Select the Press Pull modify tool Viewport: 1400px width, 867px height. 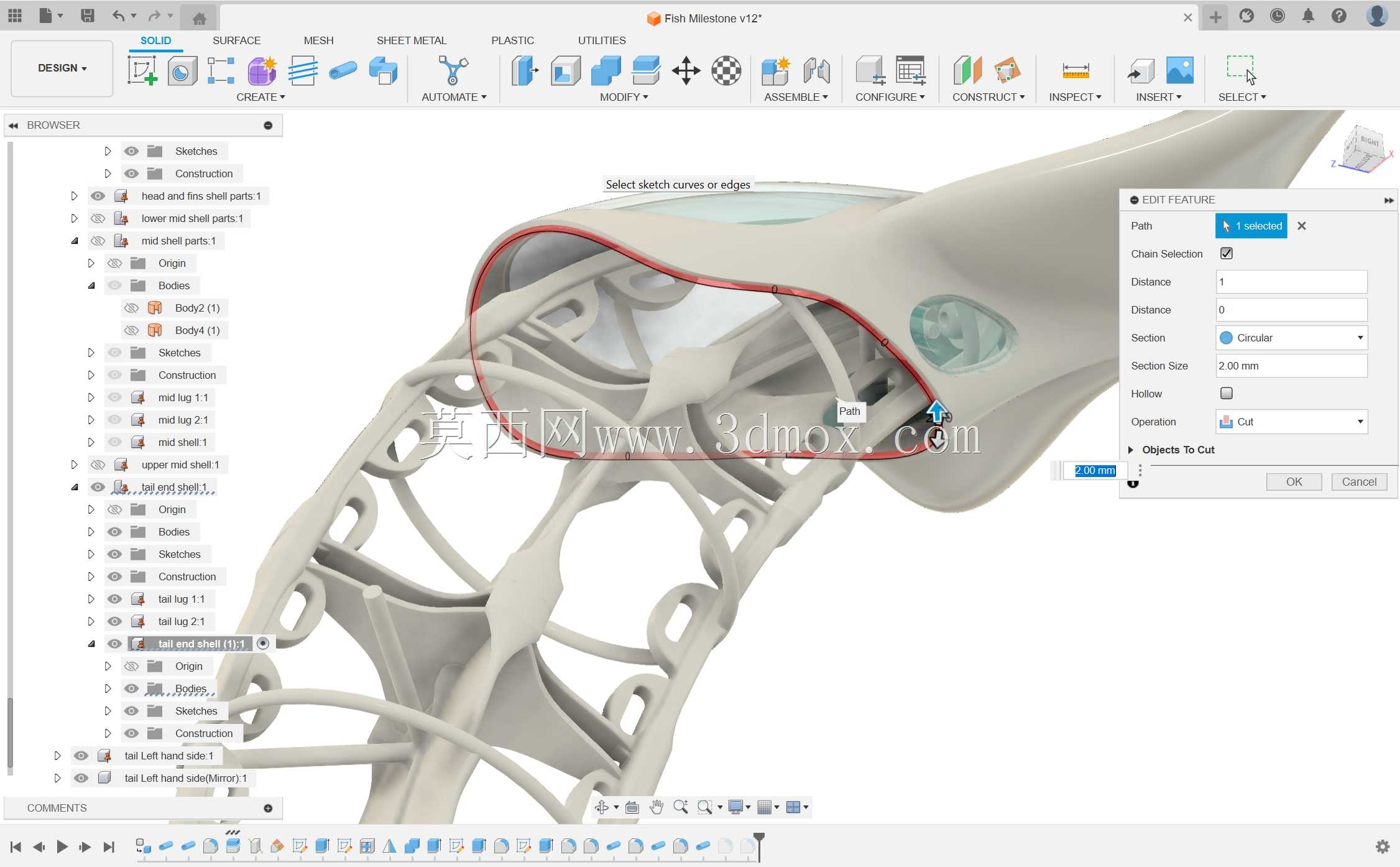(525, 70)
